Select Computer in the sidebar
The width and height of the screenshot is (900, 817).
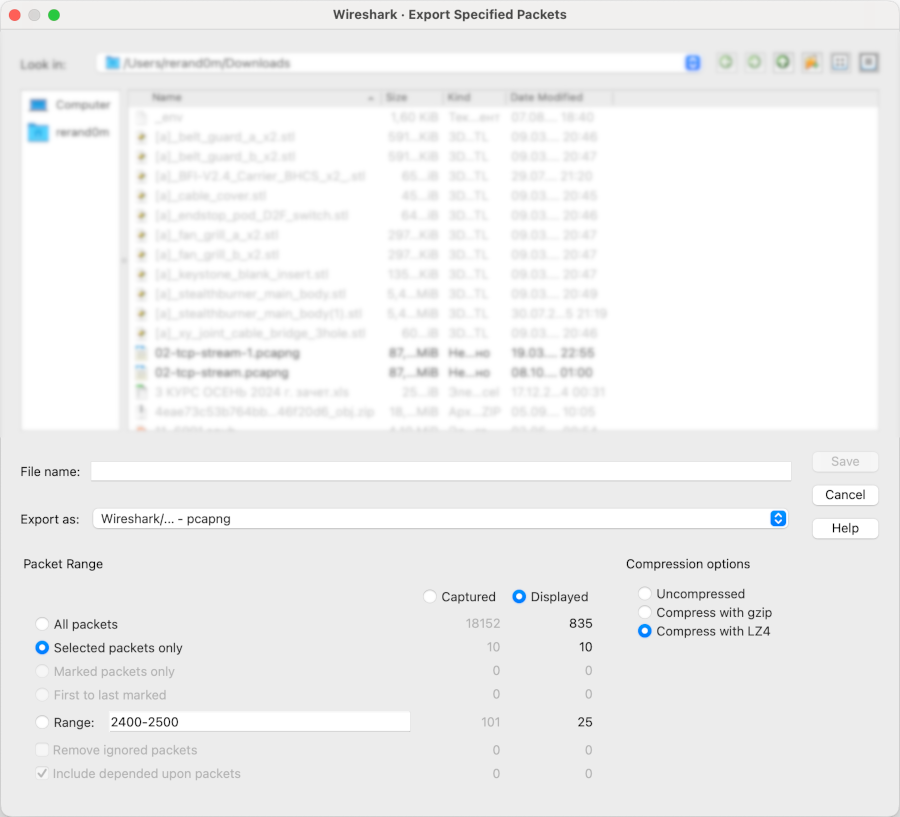click(69, 105)
